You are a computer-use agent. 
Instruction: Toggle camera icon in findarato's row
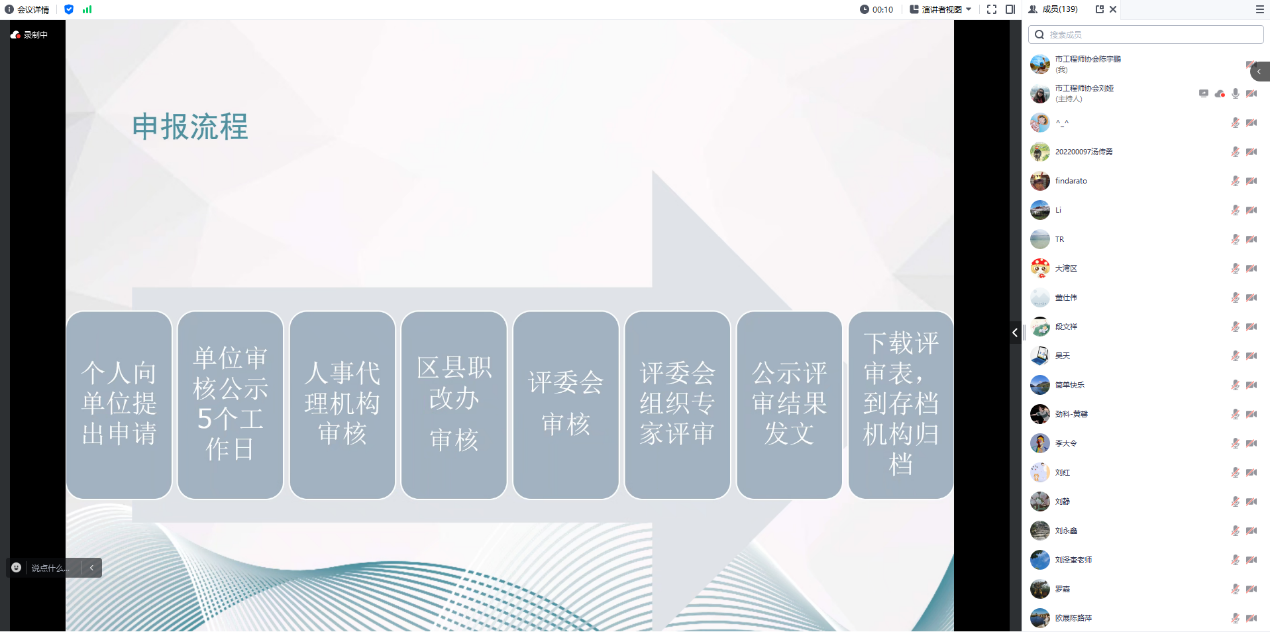click(1251, 181)
